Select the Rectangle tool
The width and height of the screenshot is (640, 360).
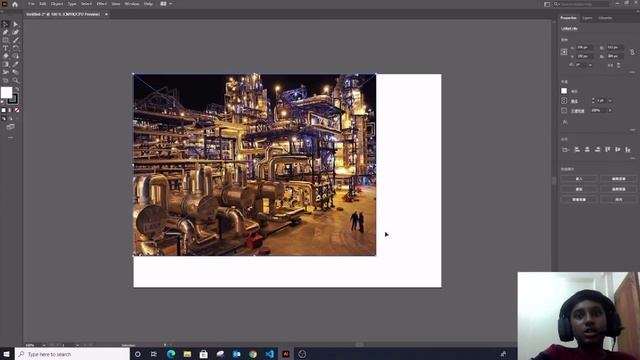pyautogui.click(x=5, y=40)
